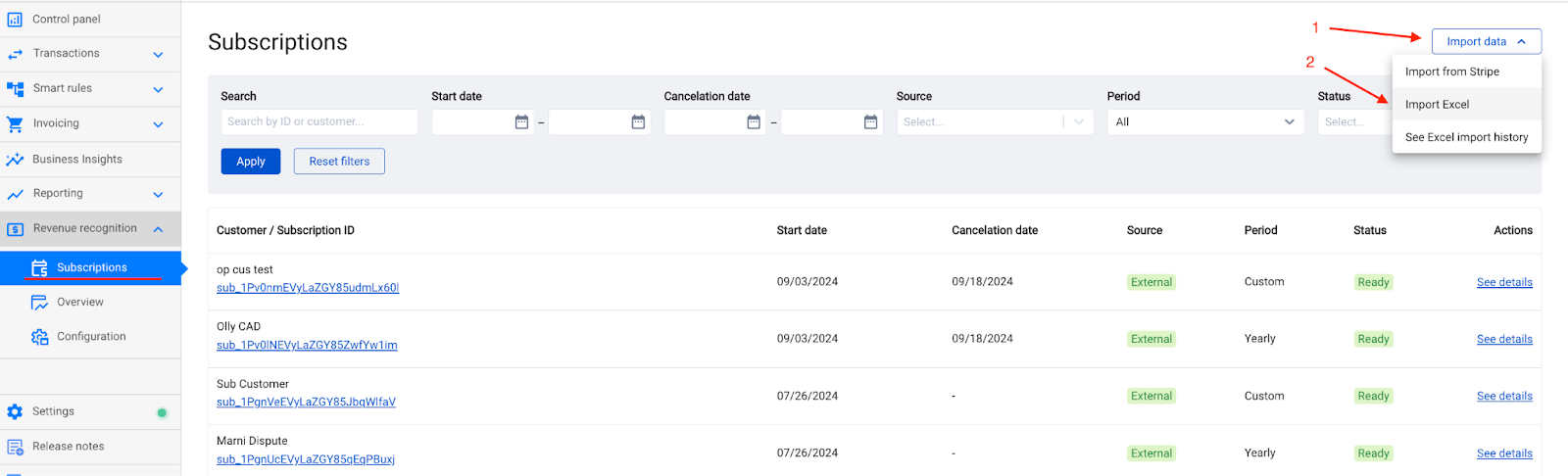This screenshot has width=1568, height=476.
Task: Expand the Transactions menu chevron
Action: 158,55
